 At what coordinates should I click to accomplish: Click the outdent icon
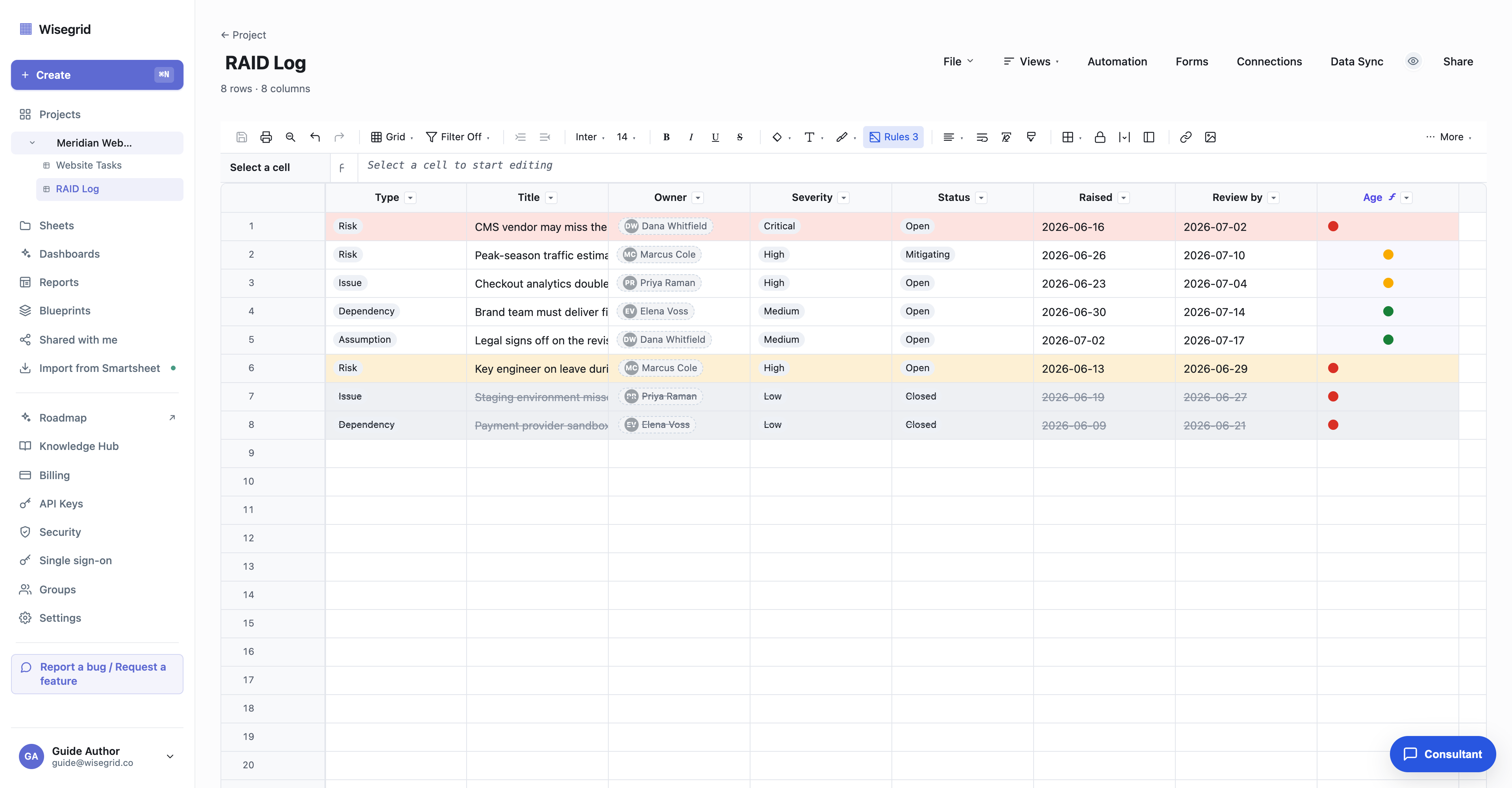[545, 137]
